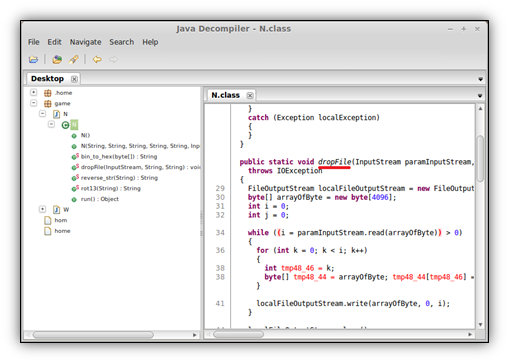Click the hom file icon

tap(48, 220)
